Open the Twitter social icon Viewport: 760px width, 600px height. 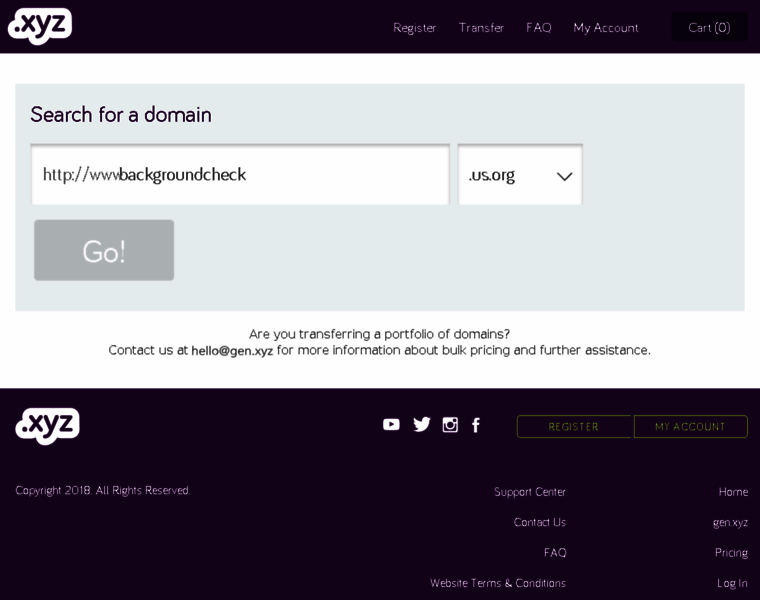point(422,424)
